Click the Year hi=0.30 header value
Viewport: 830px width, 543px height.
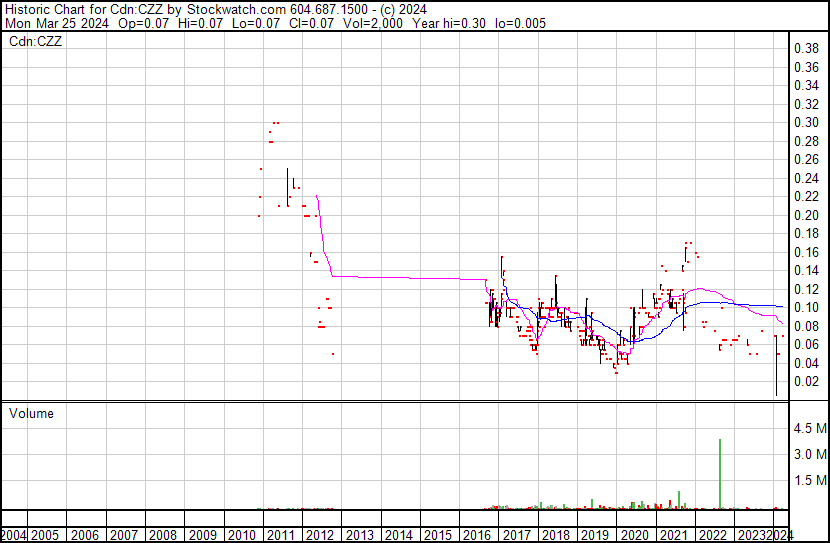pyautogui.click(x=449, y=23)
